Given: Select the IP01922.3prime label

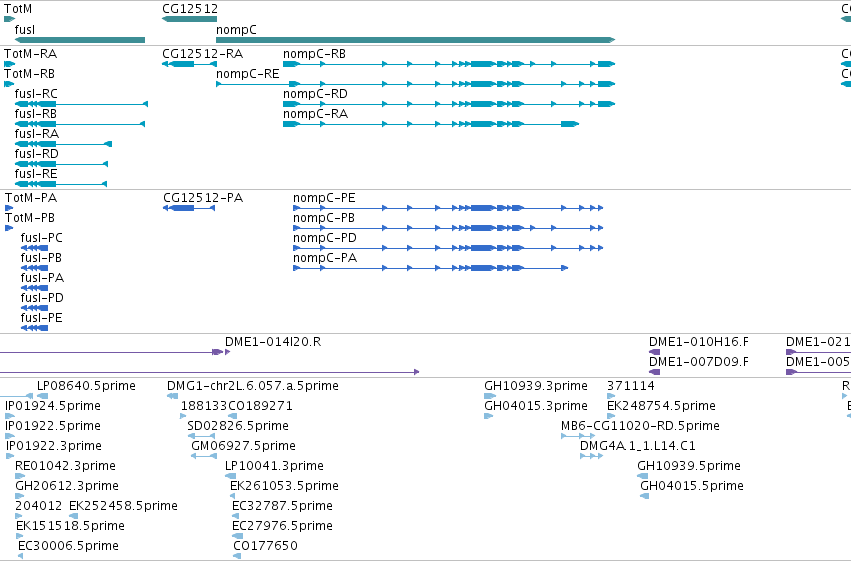Looking at the screenshot, I should 54,447.
